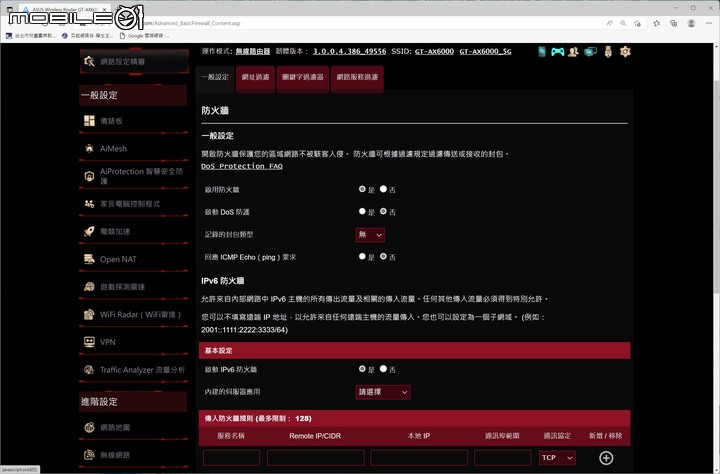
Task: Open Google 雲端硬碟 bookmark
Action: pos(144,35)
